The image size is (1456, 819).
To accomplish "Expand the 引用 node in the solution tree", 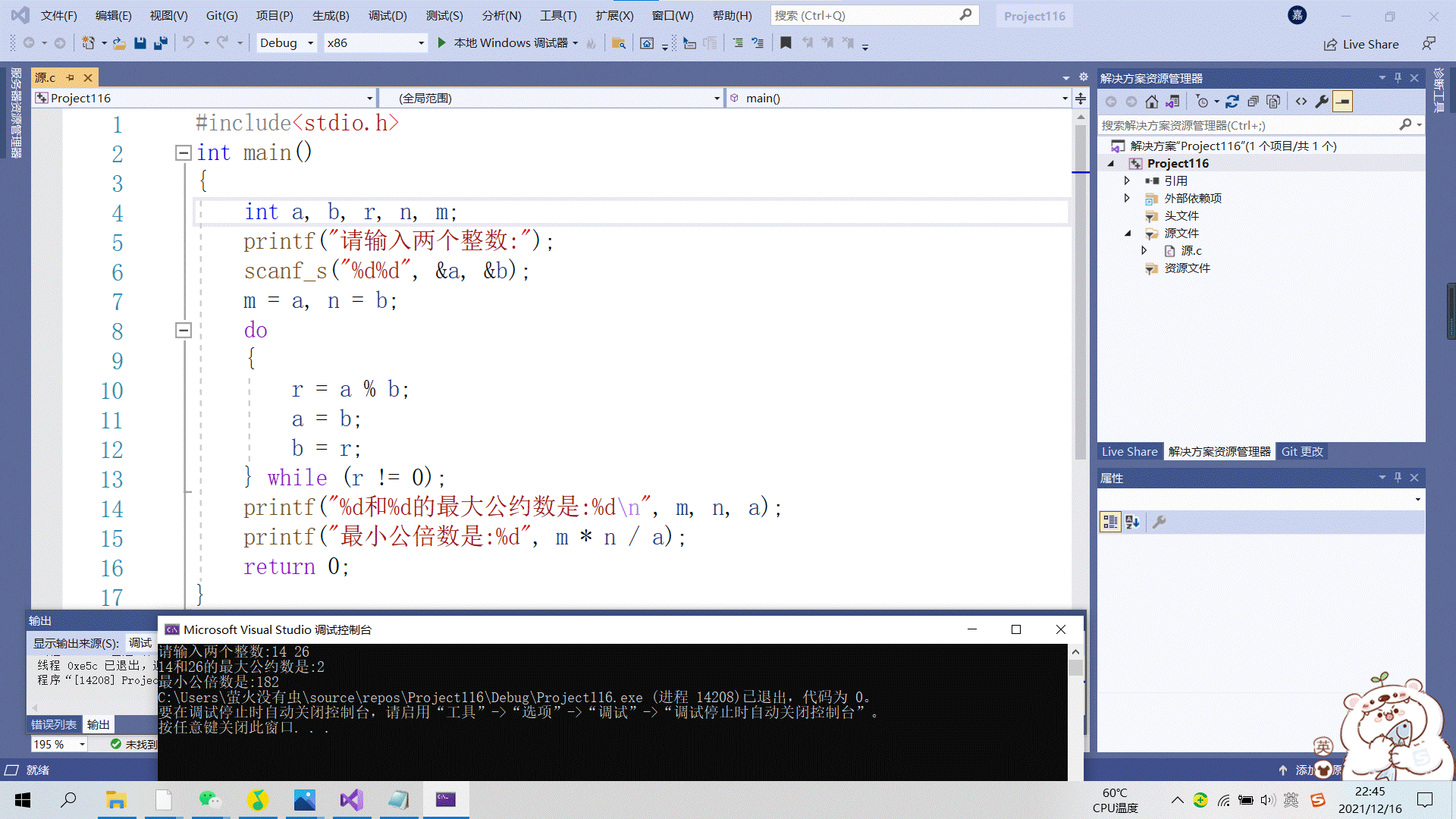I will click(x=1127, y=180).
